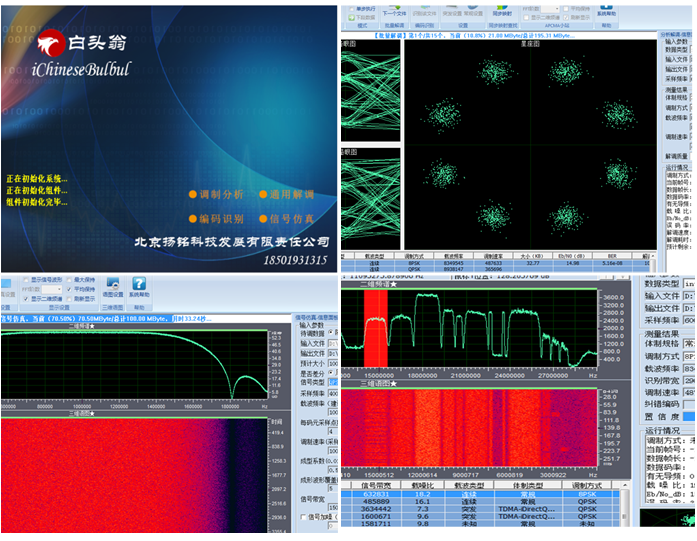The height and width of the screenshot is (541, 697).
Task: Select the 显示设置 ribbon group label
Action: (59, 308)
